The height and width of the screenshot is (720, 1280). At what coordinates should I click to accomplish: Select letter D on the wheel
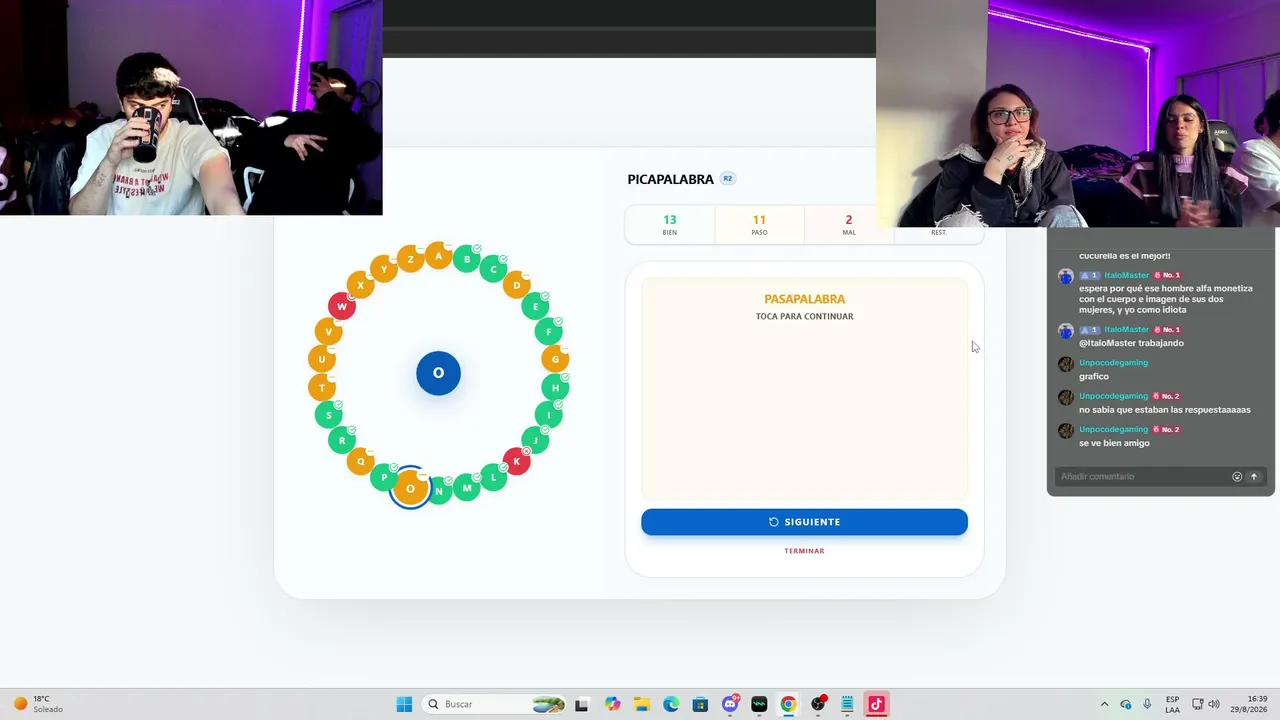click(x=516, y=285)
